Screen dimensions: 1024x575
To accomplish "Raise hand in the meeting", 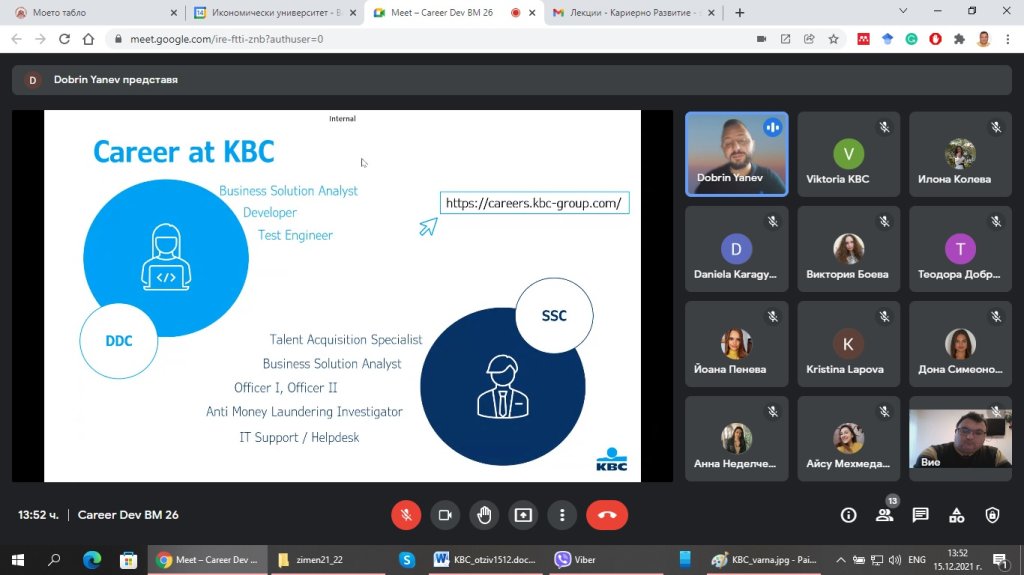I will pos(484,515).
